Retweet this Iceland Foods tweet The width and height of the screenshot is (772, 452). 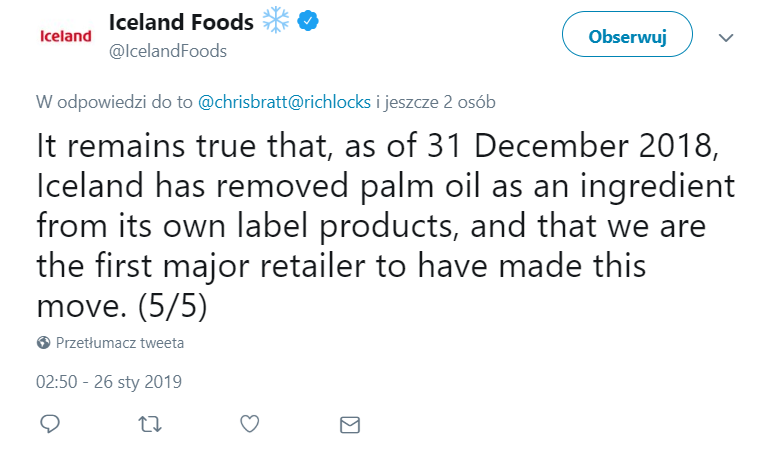[x=150, y=424]
